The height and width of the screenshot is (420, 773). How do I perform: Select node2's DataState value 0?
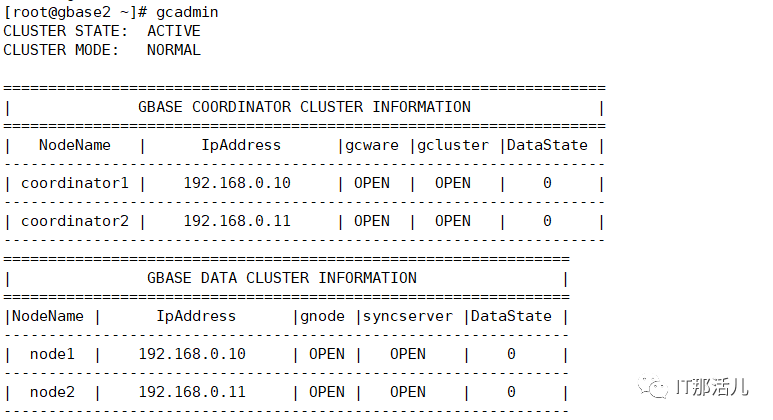[x=511, y=392]
